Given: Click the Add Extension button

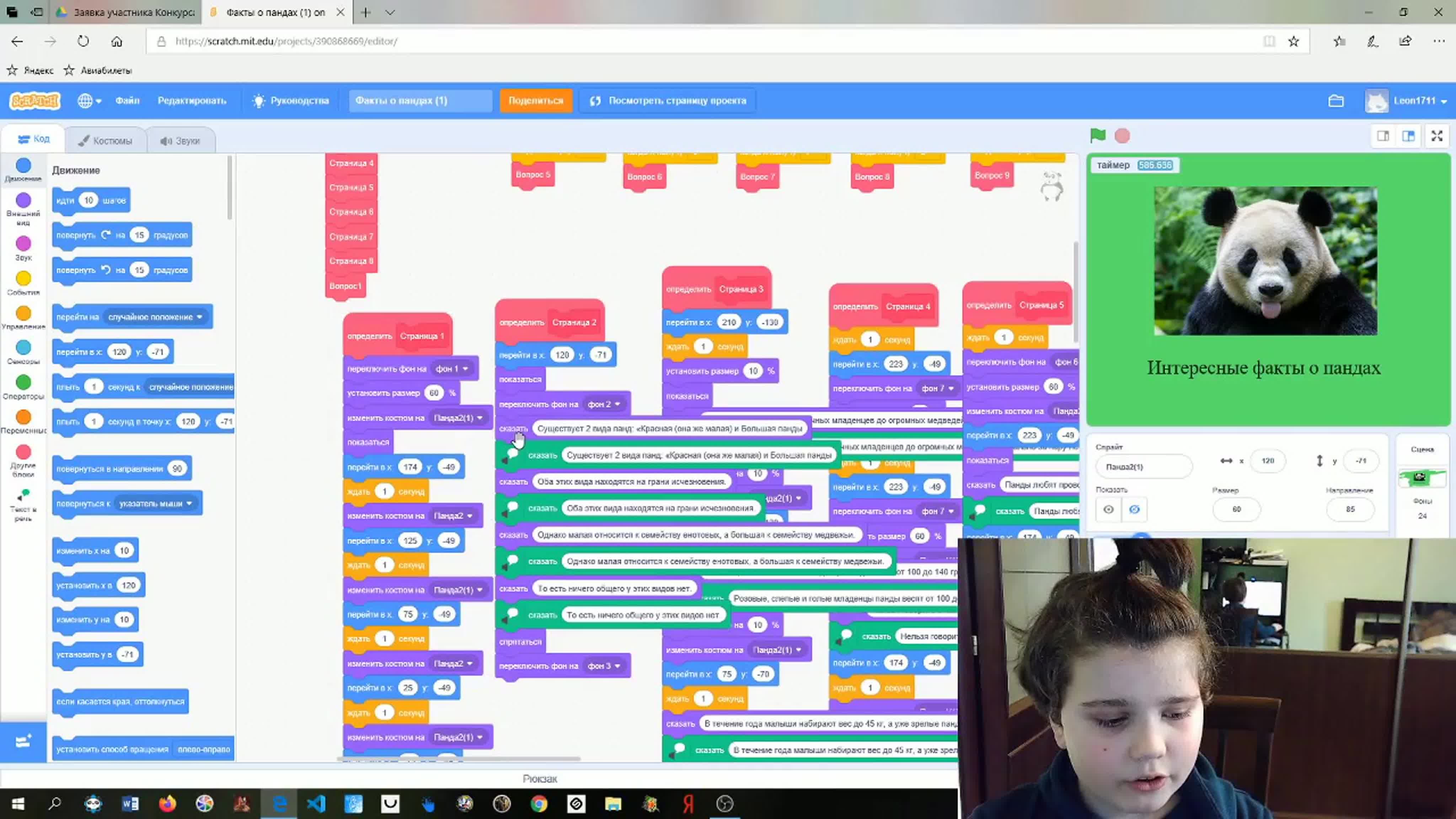Looking at the screenshot, I should tap(23, 741).
